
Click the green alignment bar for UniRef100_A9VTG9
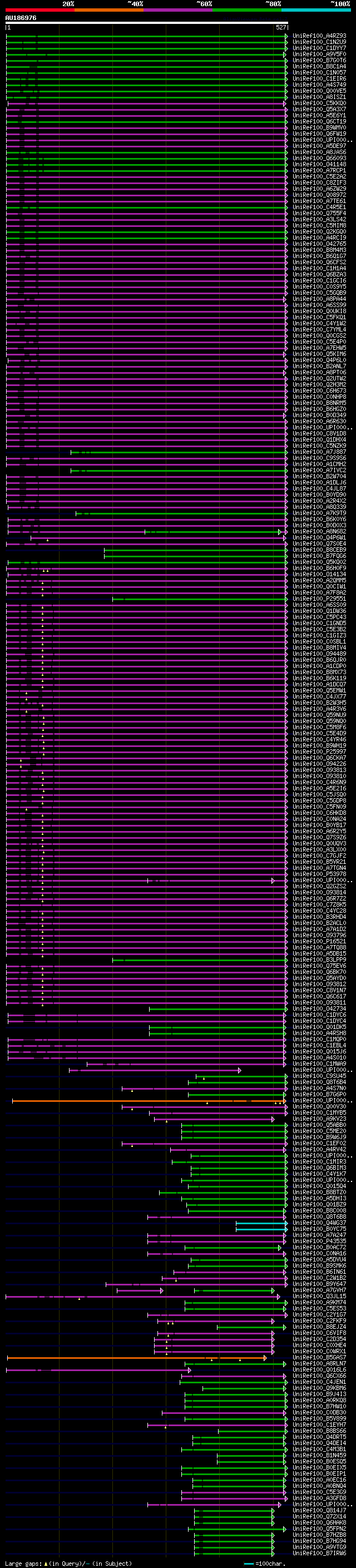[234, 1547]
